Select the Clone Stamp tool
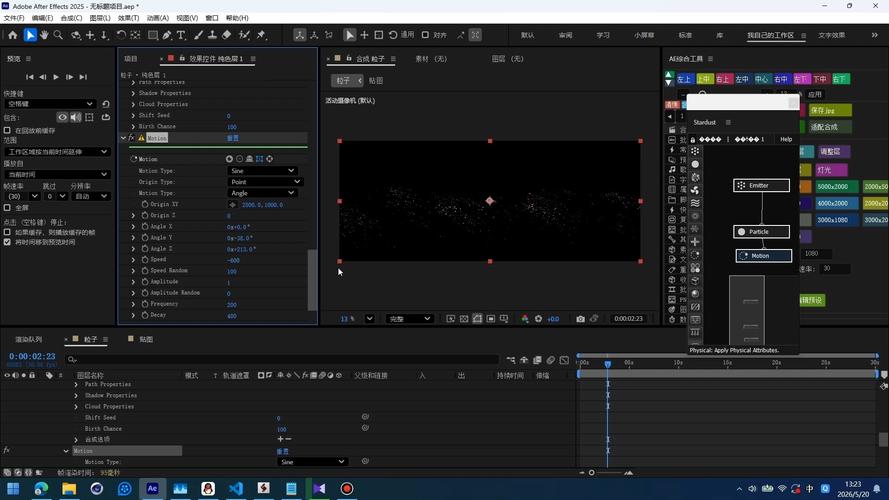Image resolution: width=889 pixels, height=500 pixels. 212,35
